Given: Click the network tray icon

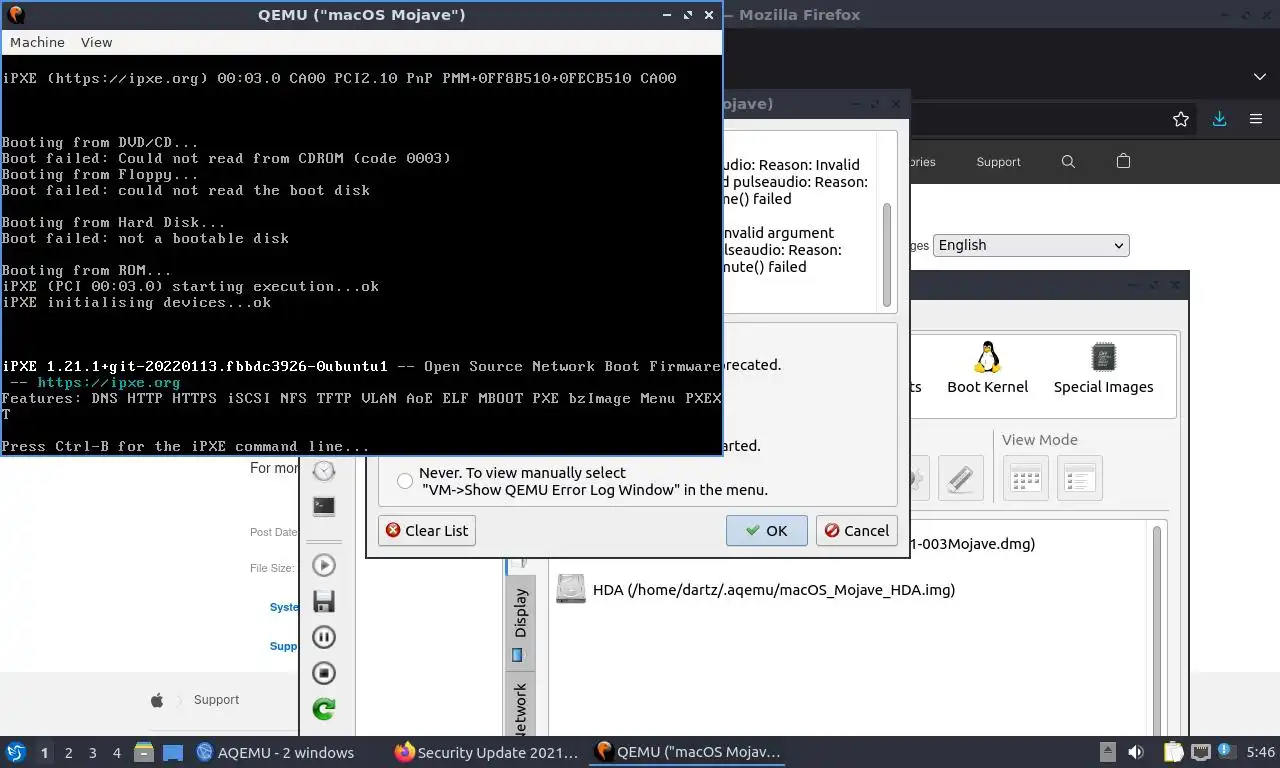Looking at the screenshot, I should pos(1199,752).
